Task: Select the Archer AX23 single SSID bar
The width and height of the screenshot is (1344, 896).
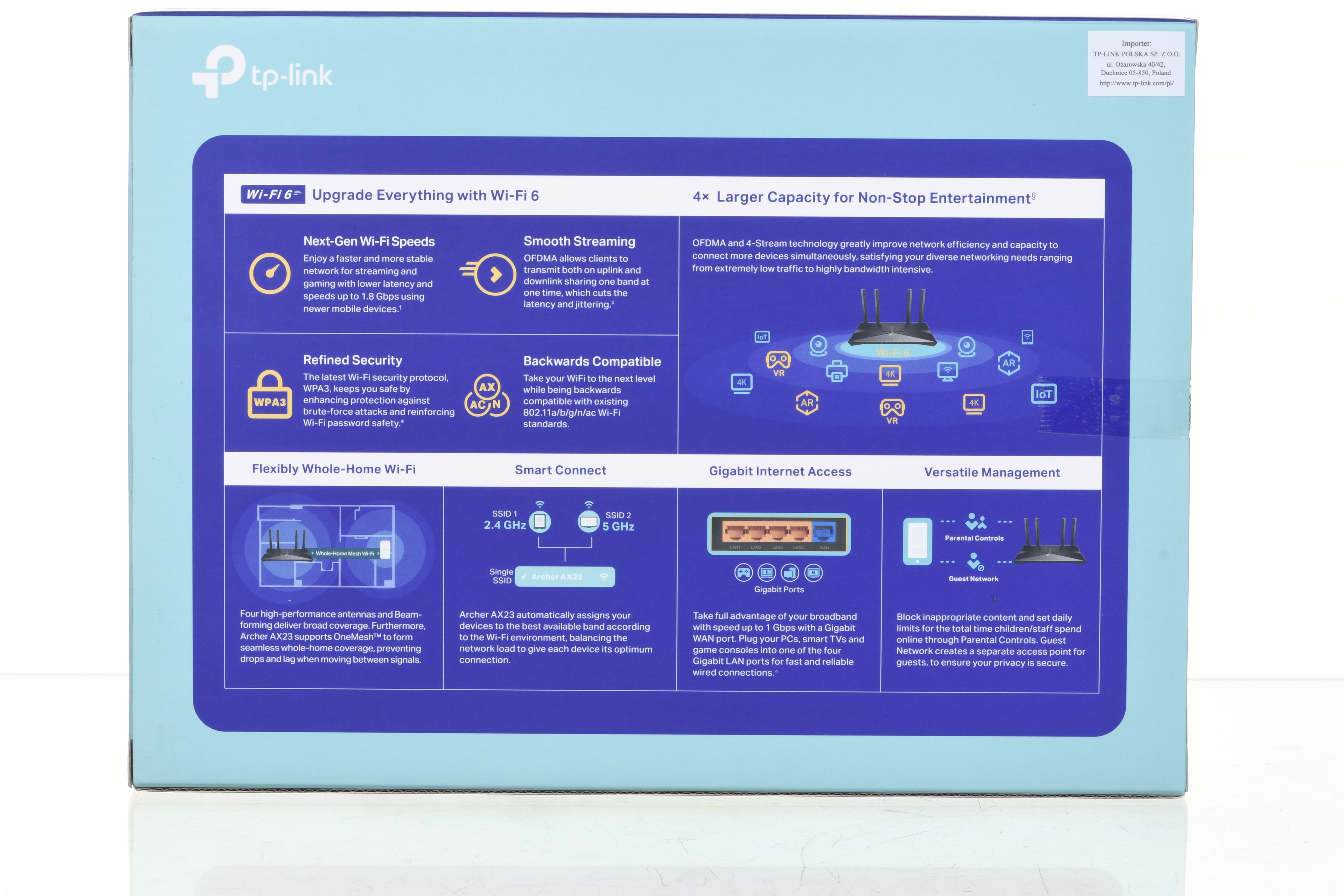Action: click(x=565, y=577)
